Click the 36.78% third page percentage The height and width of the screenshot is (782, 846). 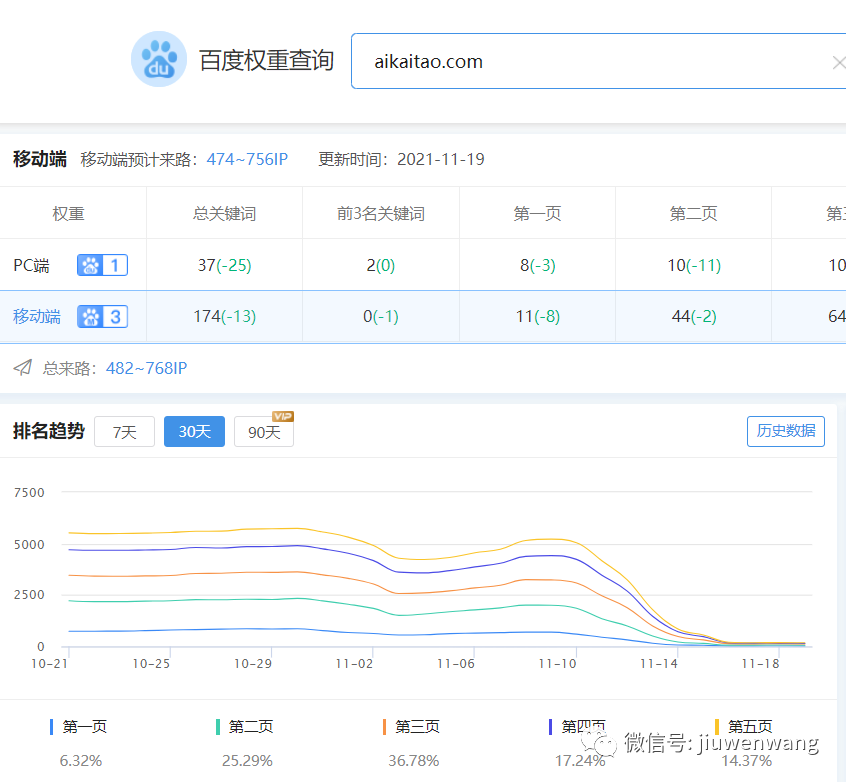[414, 760]
